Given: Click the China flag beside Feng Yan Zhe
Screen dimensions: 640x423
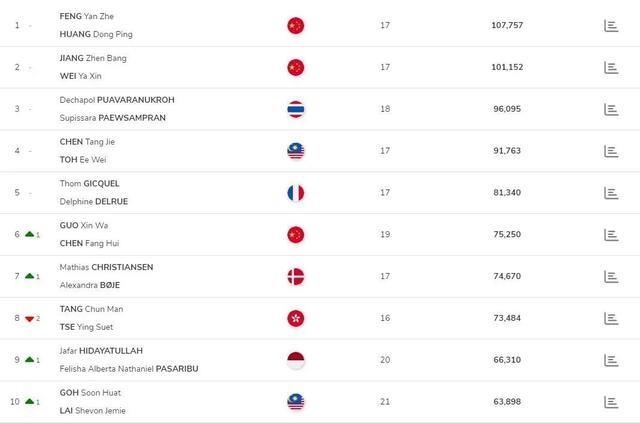Looking at the screenshot, I should (295, 25).
